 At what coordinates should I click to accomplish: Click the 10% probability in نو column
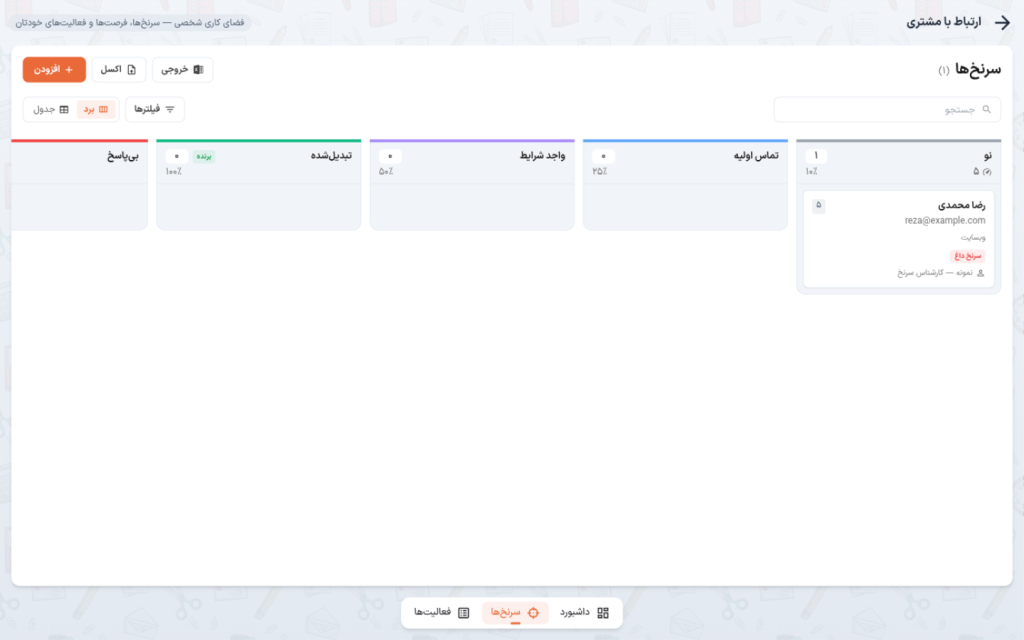pyautogui.click(x=812, y=172)
